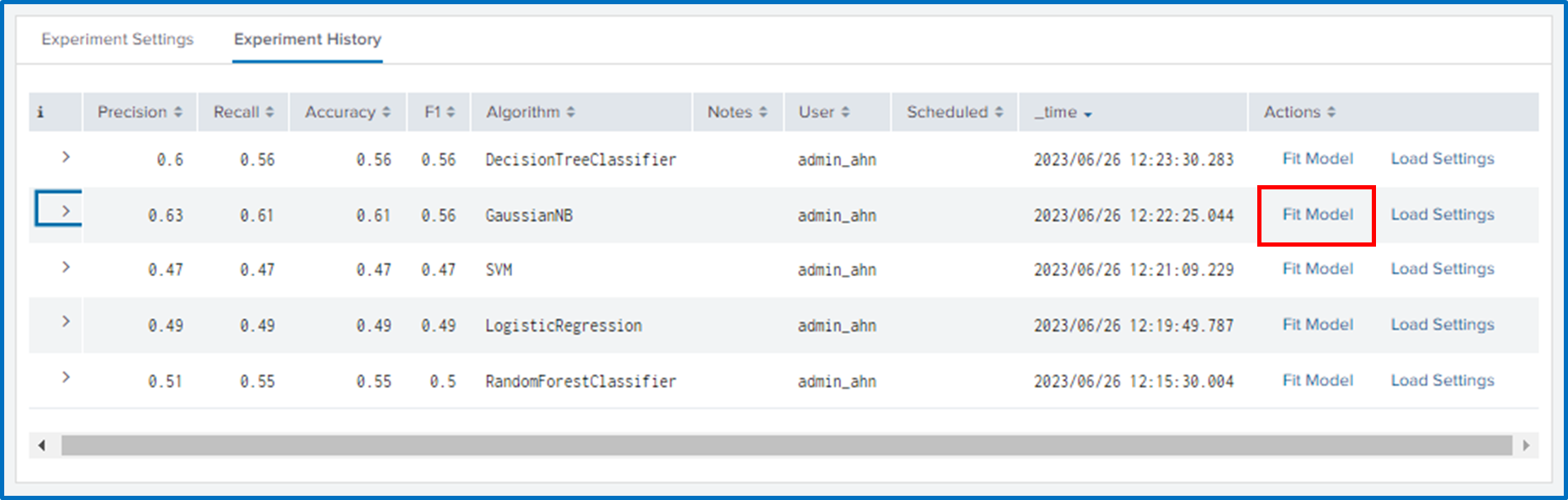Sort table by Recall column
Viewport: 1568px width, 500px height.
click(x=243, y=112)
